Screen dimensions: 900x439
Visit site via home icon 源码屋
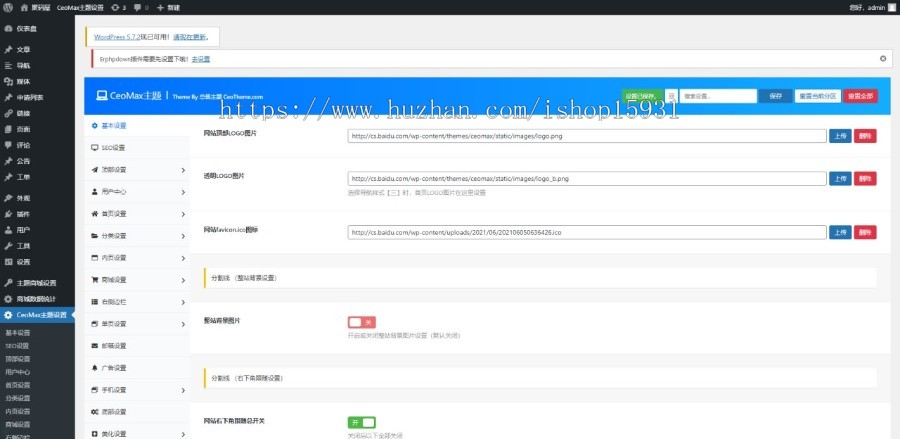(34, 7)
